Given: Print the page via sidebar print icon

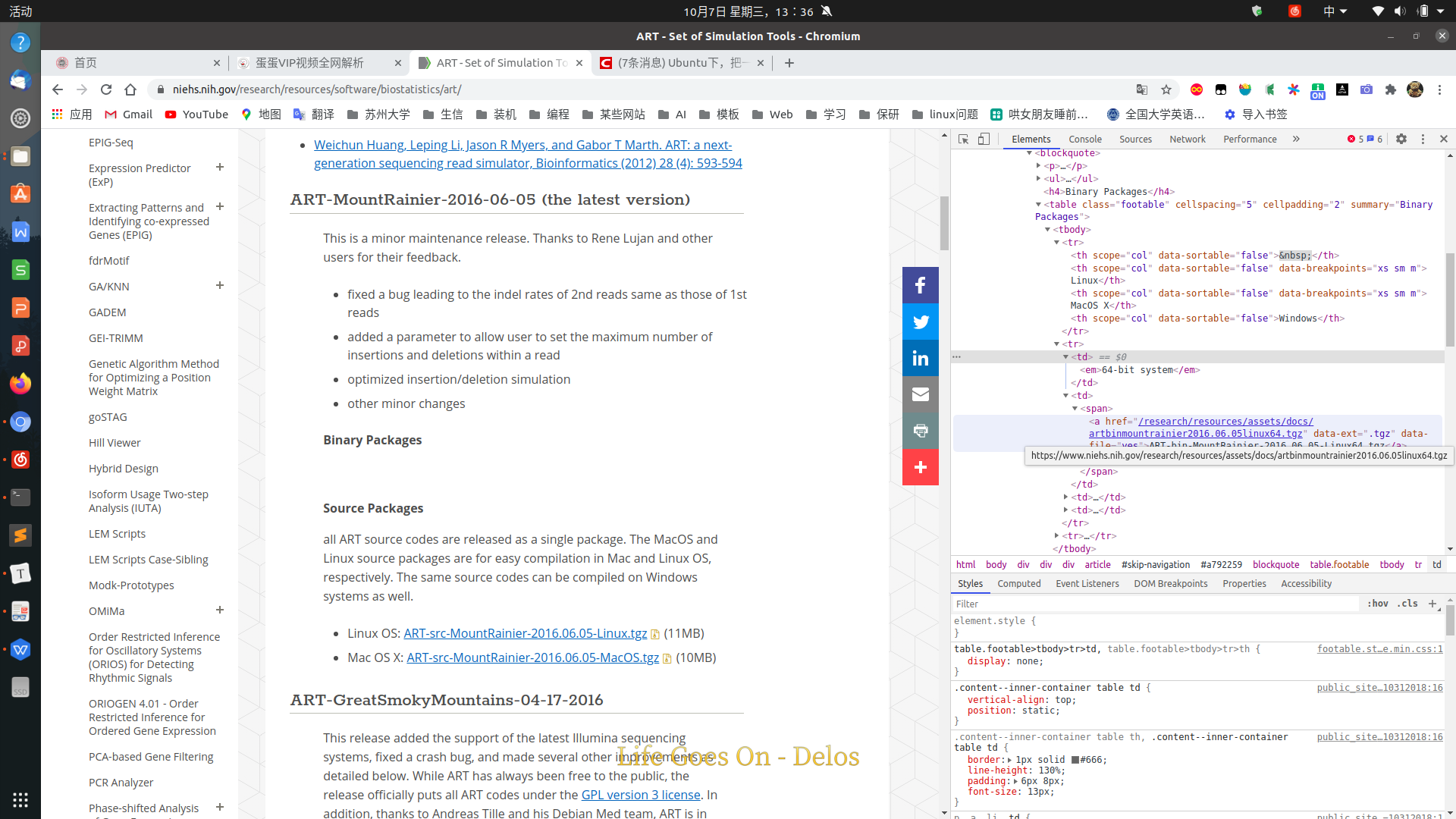Looking at the screenshot, I should [x=920, y=430].
